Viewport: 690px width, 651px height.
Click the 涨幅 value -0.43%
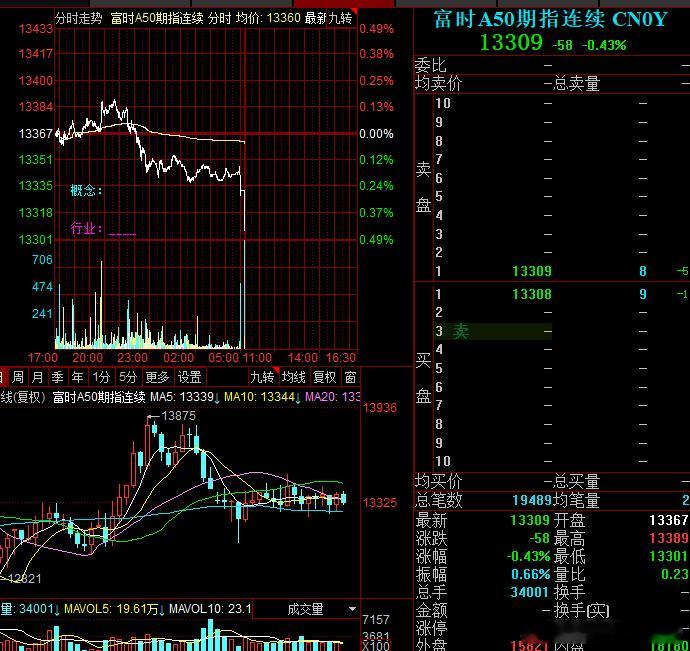[529, 556]
